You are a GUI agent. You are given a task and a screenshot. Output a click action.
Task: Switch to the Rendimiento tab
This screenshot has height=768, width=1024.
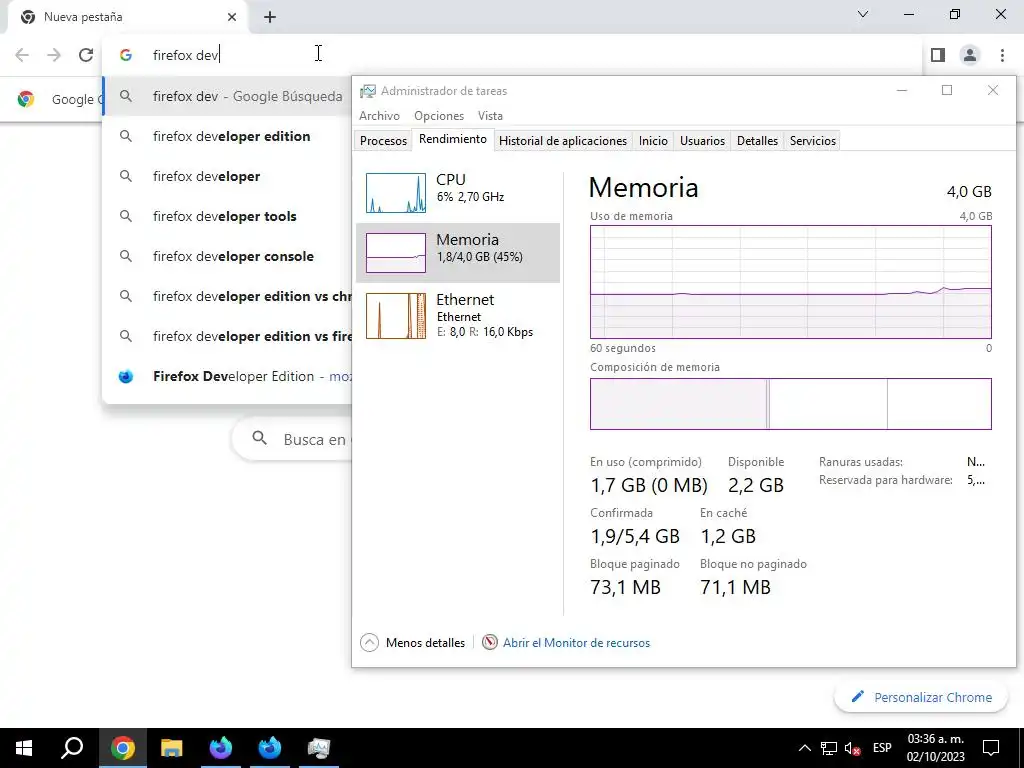coord(453,139)
